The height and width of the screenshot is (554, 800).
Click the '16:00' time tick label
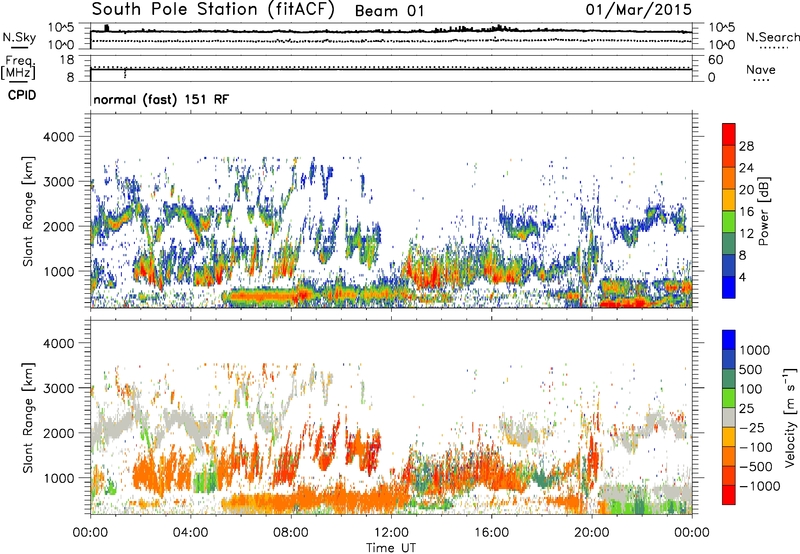491,533
